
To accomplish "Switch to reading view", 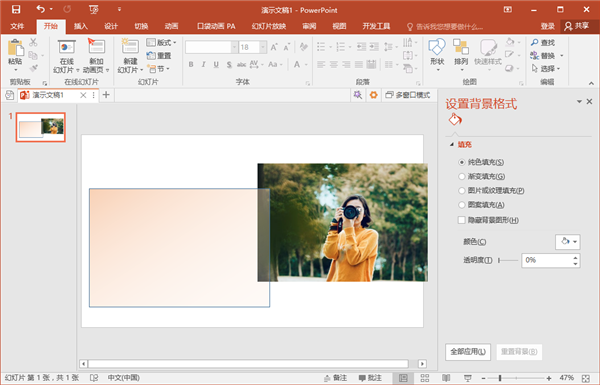I will pyautogui.click(x=446, y=378).
